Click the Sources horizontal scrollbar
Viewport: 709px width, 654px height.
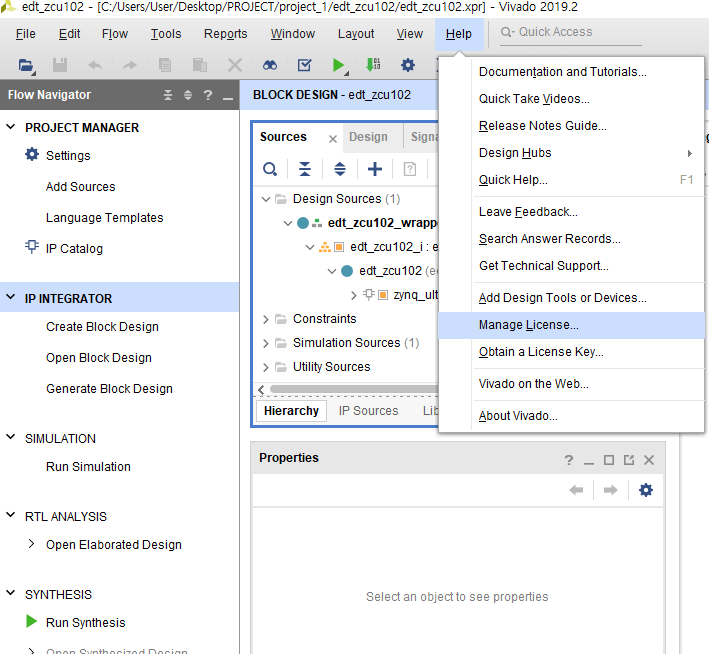(x=354, y=389)
